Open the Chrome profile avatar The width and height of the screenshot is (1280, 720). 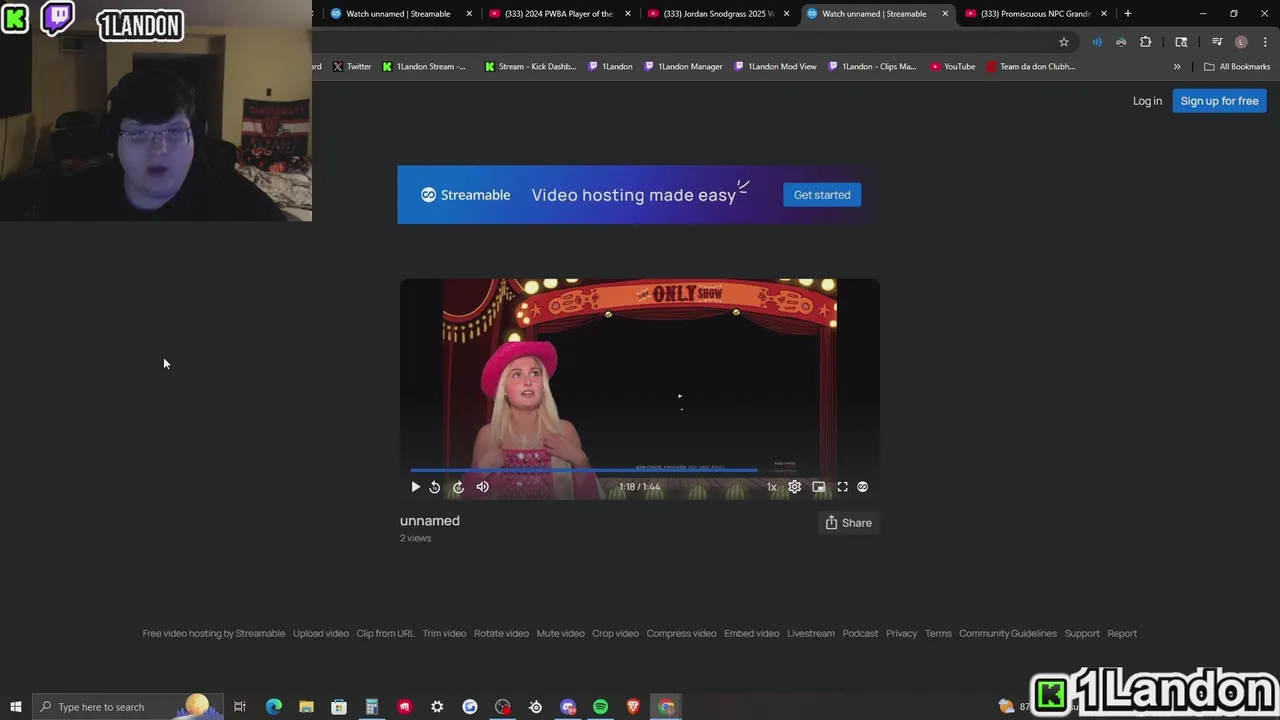point(1241,42)
